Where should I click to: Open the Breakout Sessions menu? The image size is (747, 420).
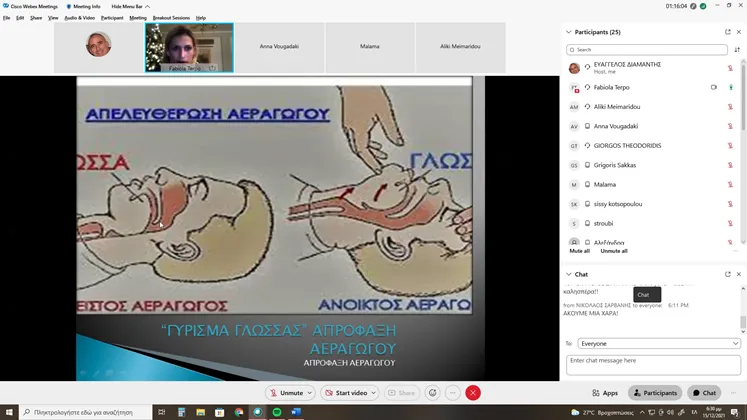(x=171, y=18)
